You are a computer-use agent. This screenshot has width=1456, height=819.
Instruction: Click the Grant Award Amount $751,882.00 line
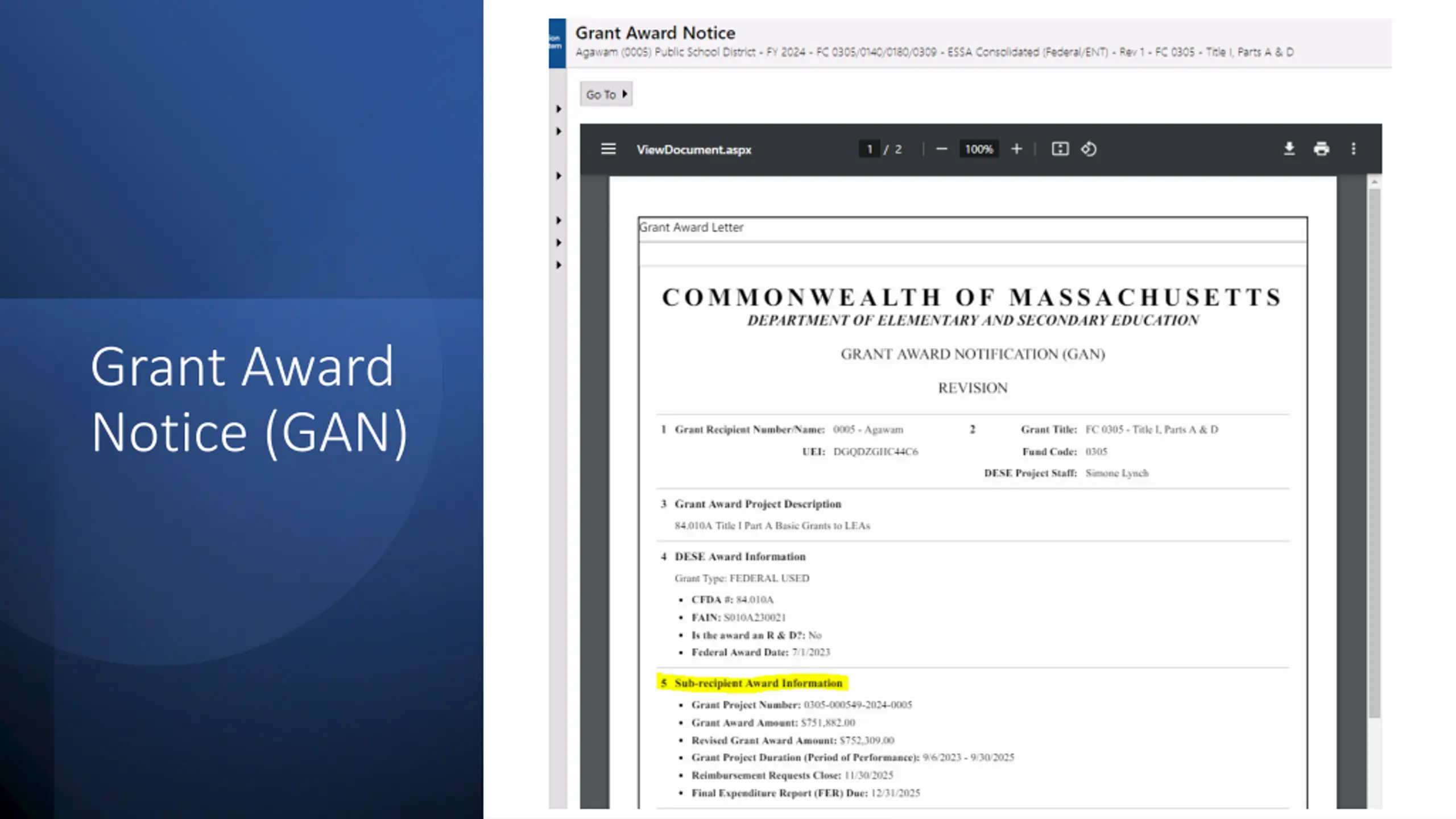[x=773, y=723]
